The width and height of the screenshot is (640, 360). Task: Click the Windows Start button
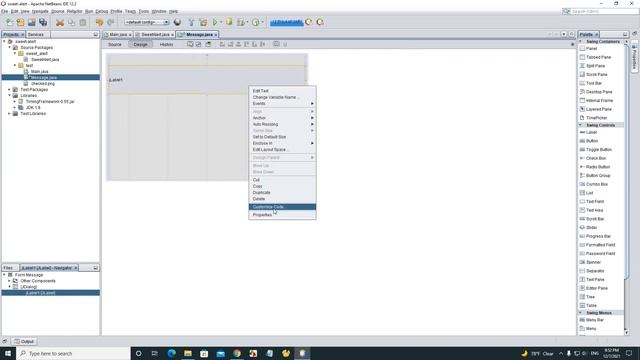point(8,353)
